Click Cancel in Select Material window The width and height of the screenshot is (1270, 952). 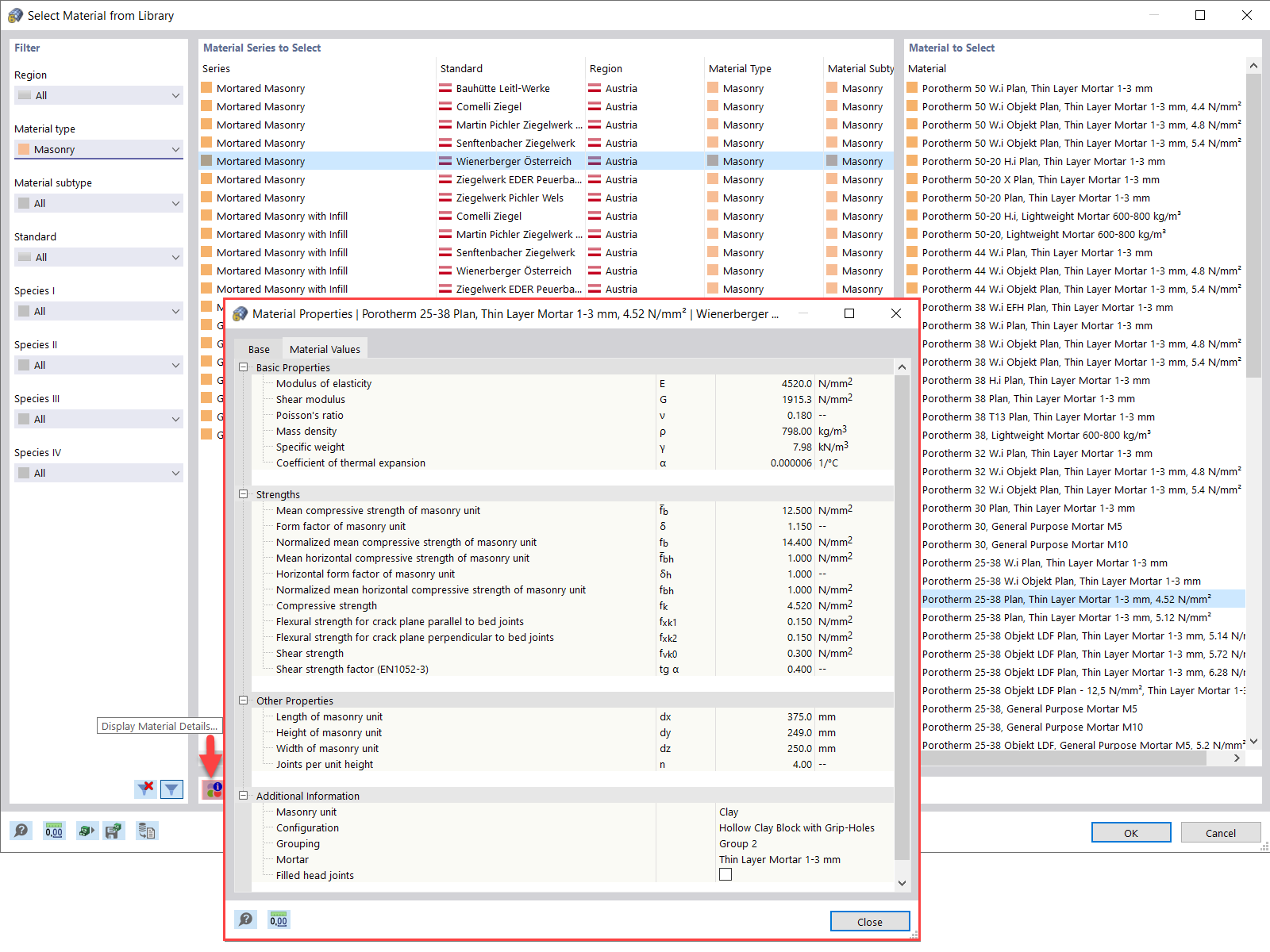1221,832
